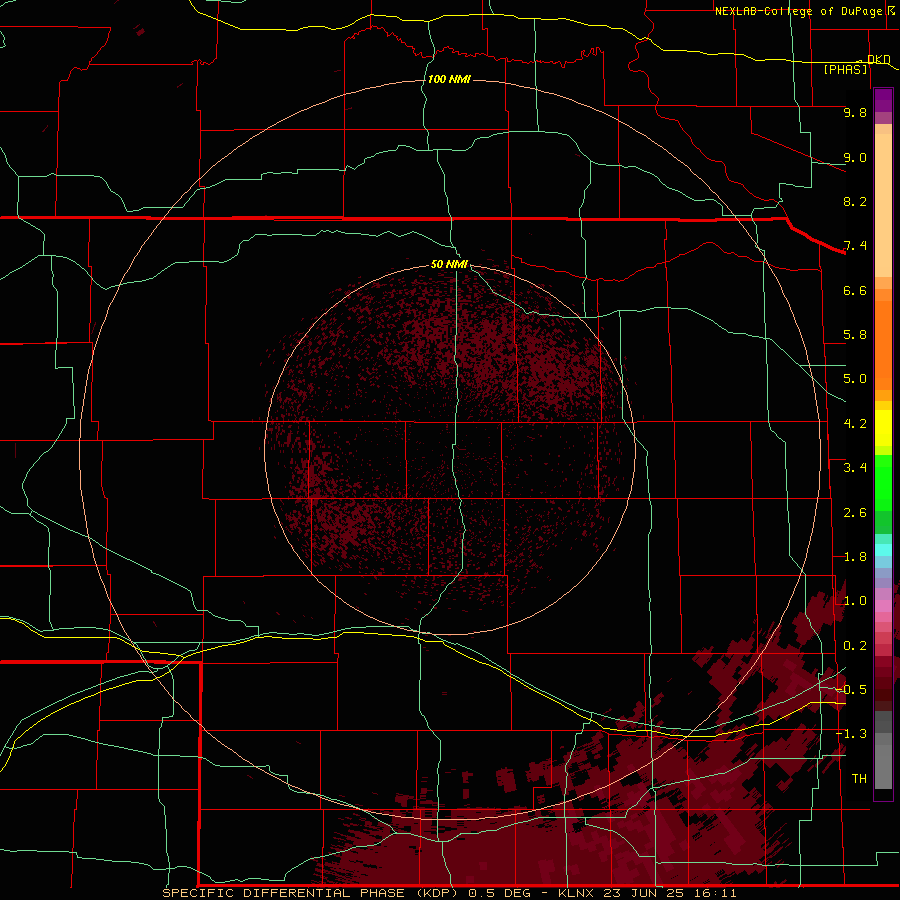Click the -1.3 value on color scale

pyautogui.click(x=851, y=734)
